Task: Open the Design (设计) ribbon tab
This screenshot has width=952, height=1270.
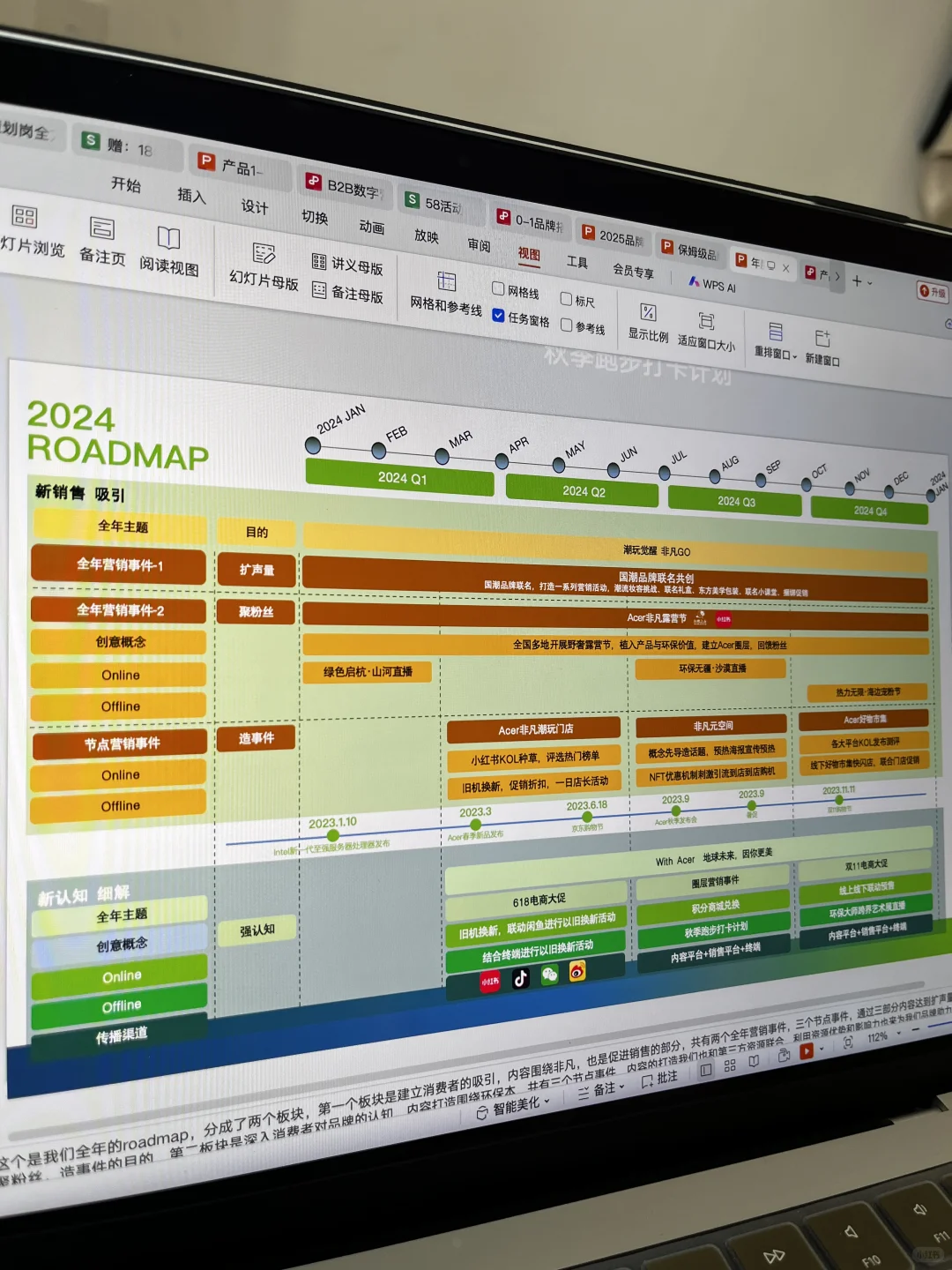Action: (x=255, y=206)
